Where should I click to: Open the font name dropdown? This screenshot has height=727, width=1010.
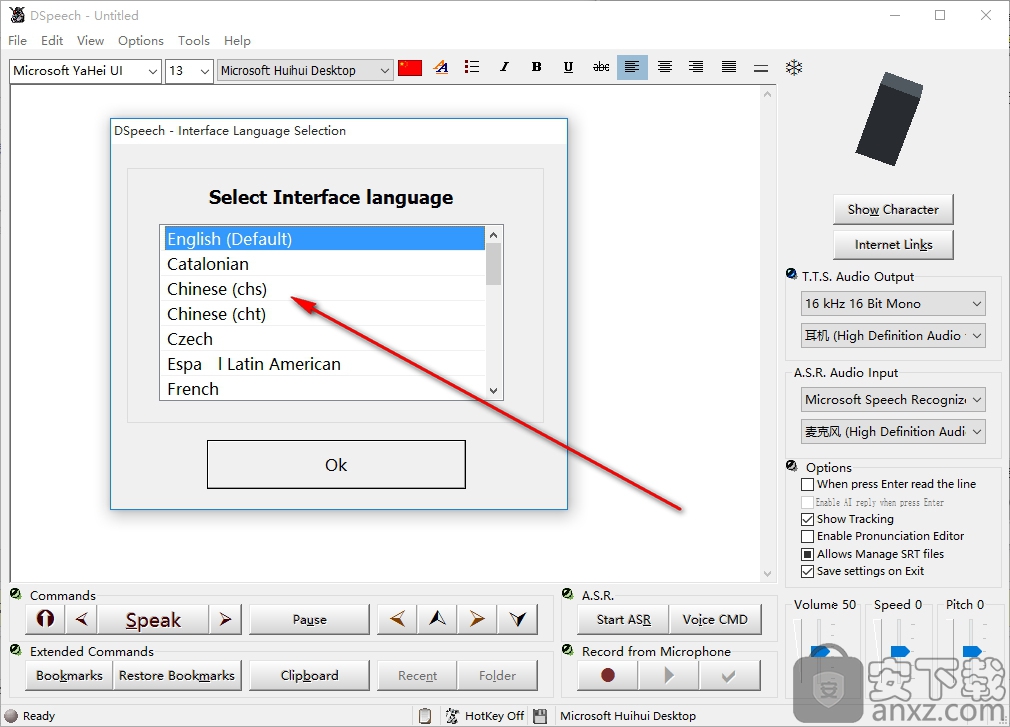153,71
